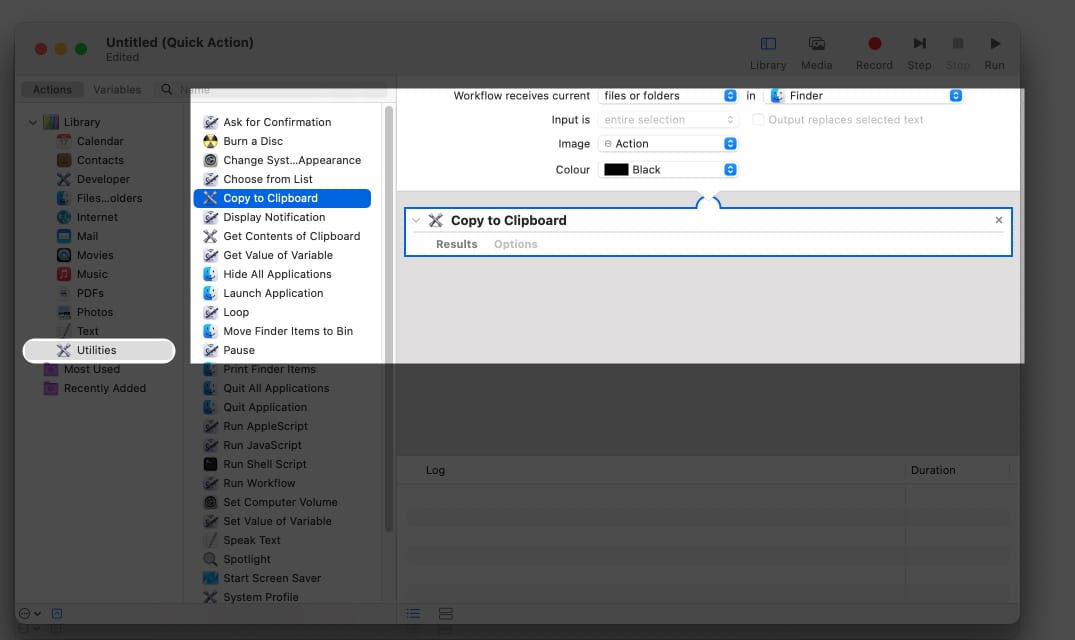Open the Image Action dropdown

(668, 144)
